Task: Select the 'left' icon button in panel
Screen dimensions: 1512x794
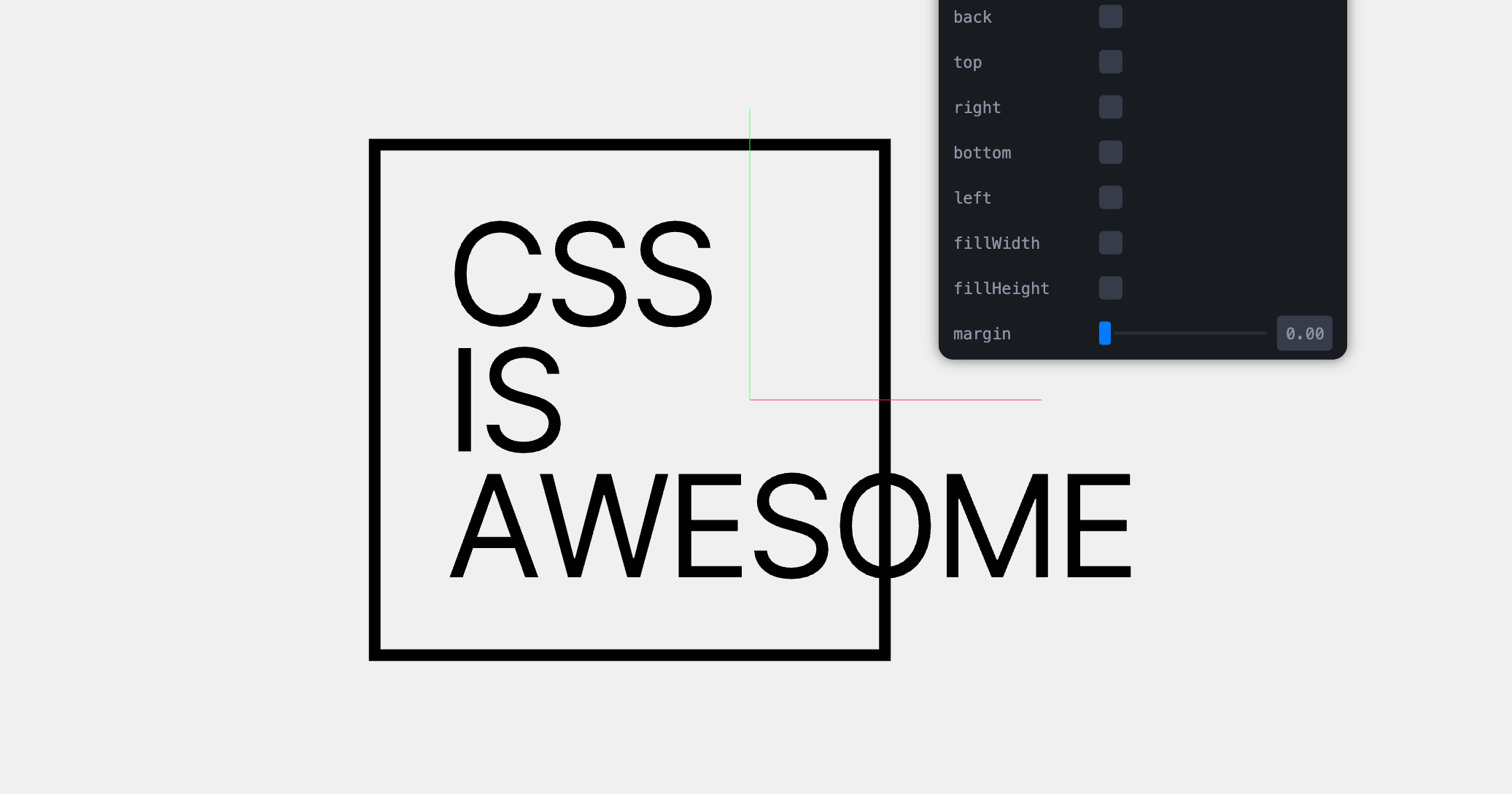Action: (1110, 197)
